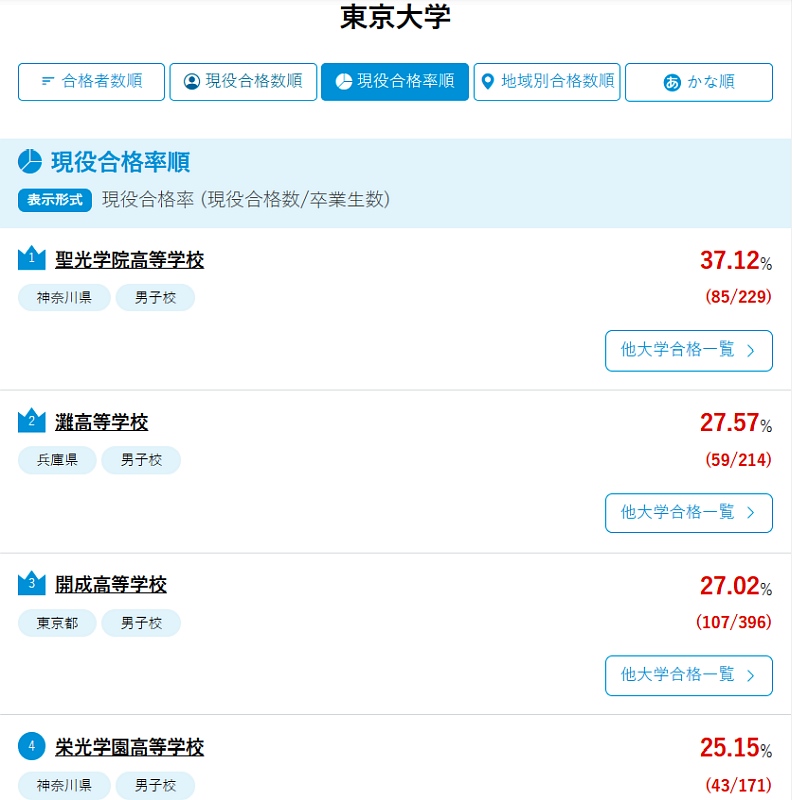Open 聖光学院高等学校 school link

[129, 260]
